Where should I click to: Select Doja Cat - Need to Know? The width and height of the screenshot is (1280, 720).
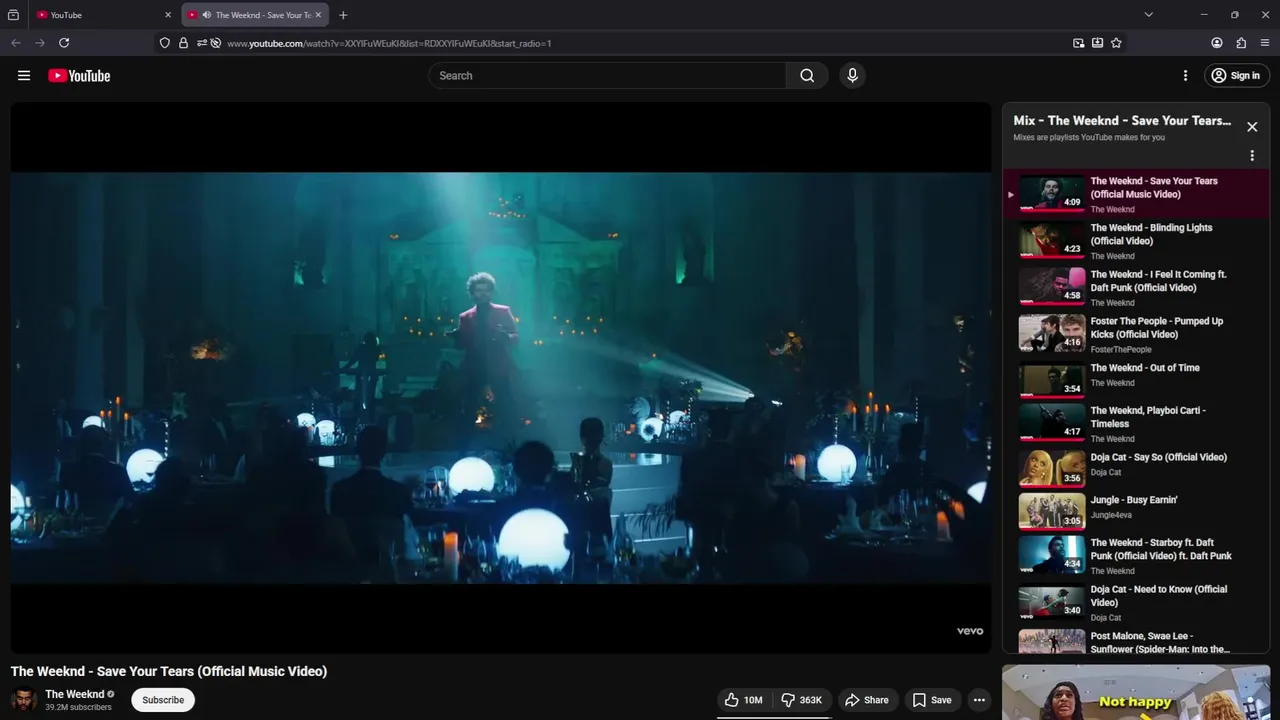coord(1136,603)
